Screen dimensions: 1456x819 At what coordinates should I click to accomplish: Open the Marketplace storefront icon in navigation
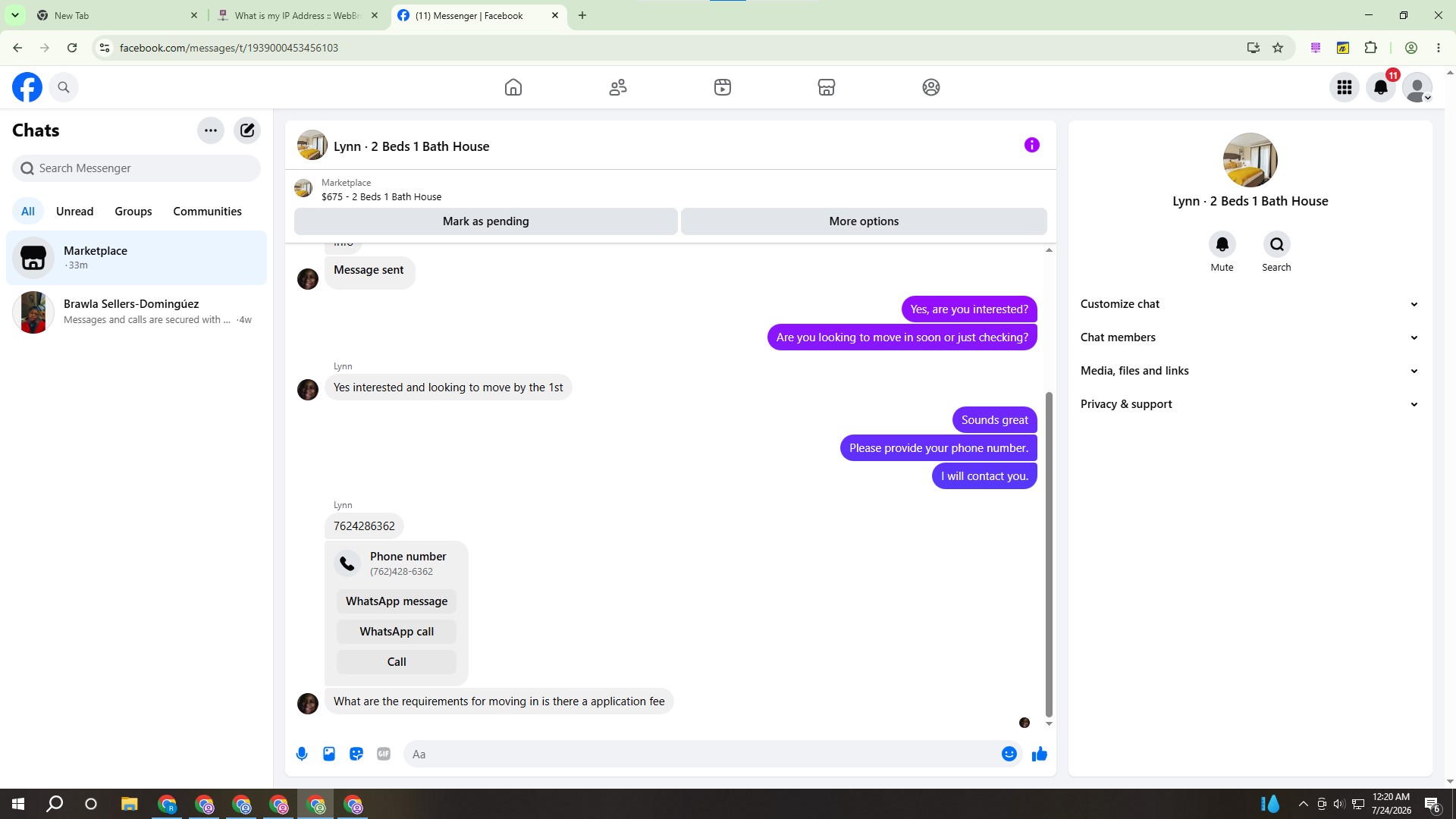point(827,87)
